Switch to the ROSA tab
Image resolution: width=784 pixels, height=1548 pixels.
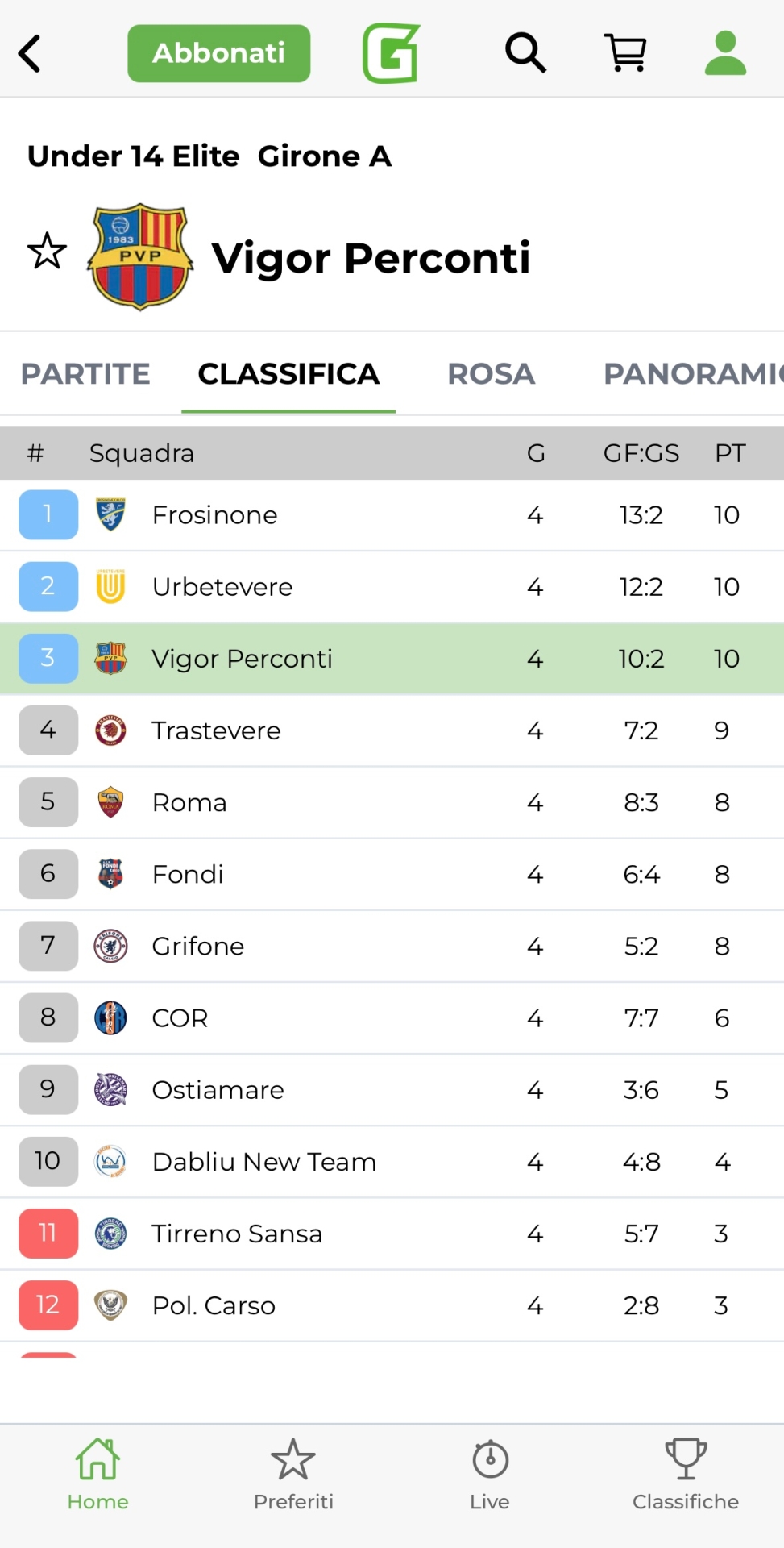(491, 374)
